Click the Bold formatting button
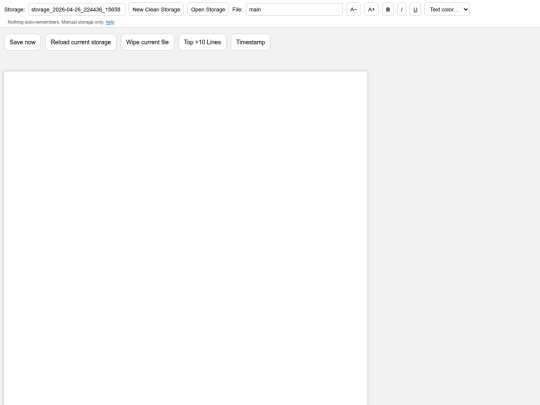 tap(388, 9)
